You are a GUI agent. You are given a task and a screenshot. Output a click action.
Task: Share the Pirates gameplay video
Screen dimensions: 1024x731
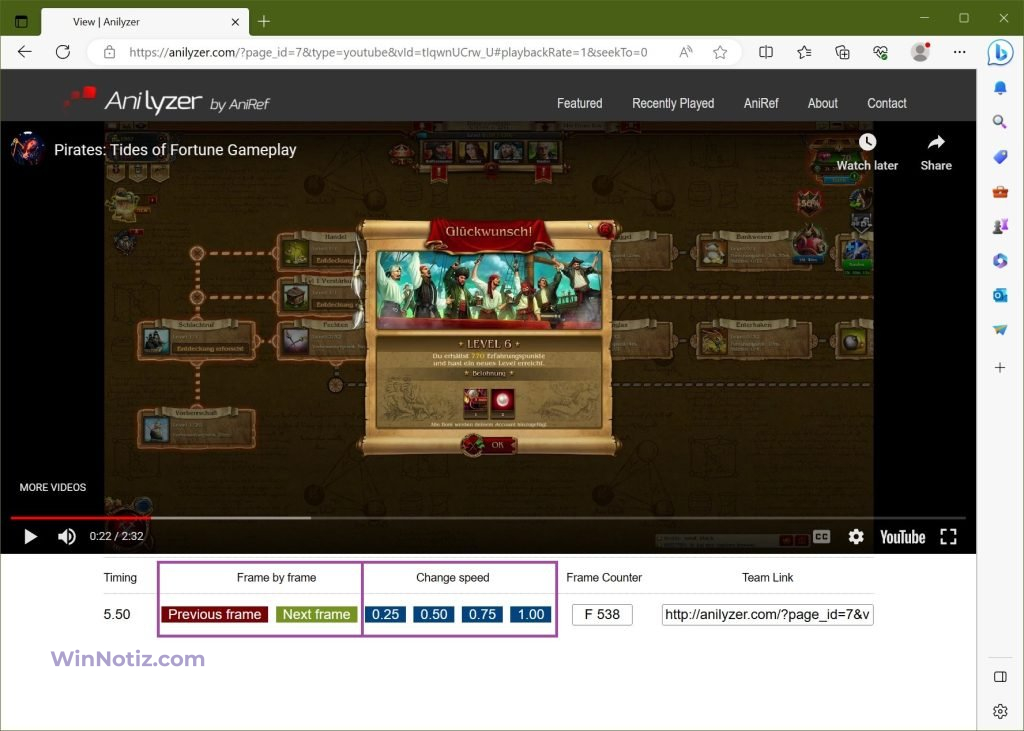click(935, 150)
